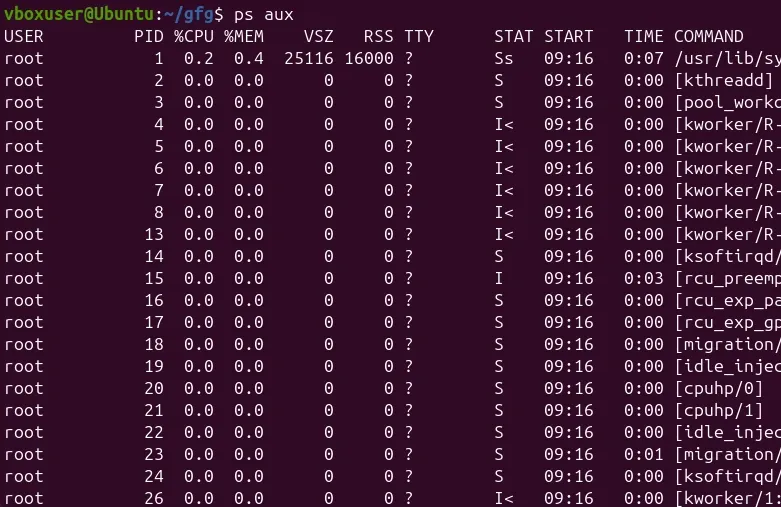This screenshot has height=507, width=781.
Task: Click the PID column header
Action: 149,36
